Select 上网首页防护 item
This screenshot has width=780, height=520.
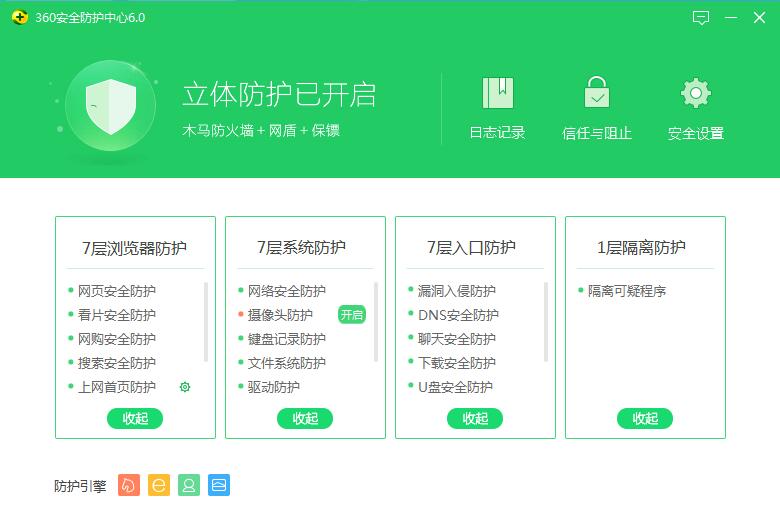pyautogui.click(x=116, y=387)
